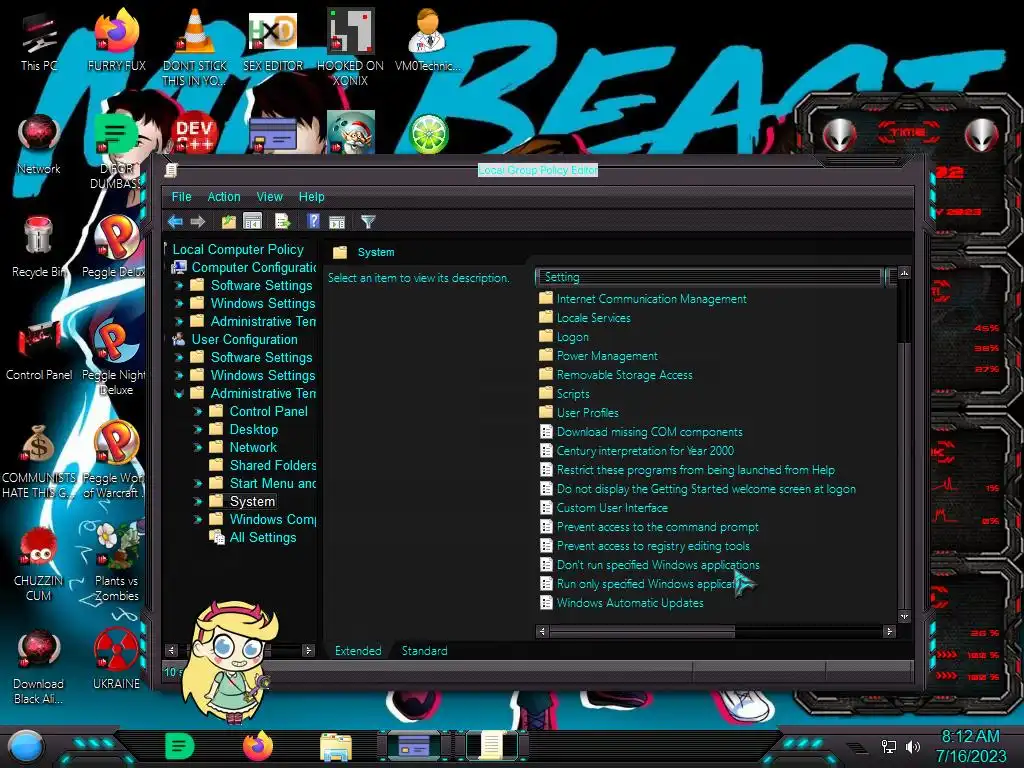Screen dimensions: 1024x768
Task: Click the Help question mark toolbar icon
Action: pyautogui.click(x=313, y=221)
